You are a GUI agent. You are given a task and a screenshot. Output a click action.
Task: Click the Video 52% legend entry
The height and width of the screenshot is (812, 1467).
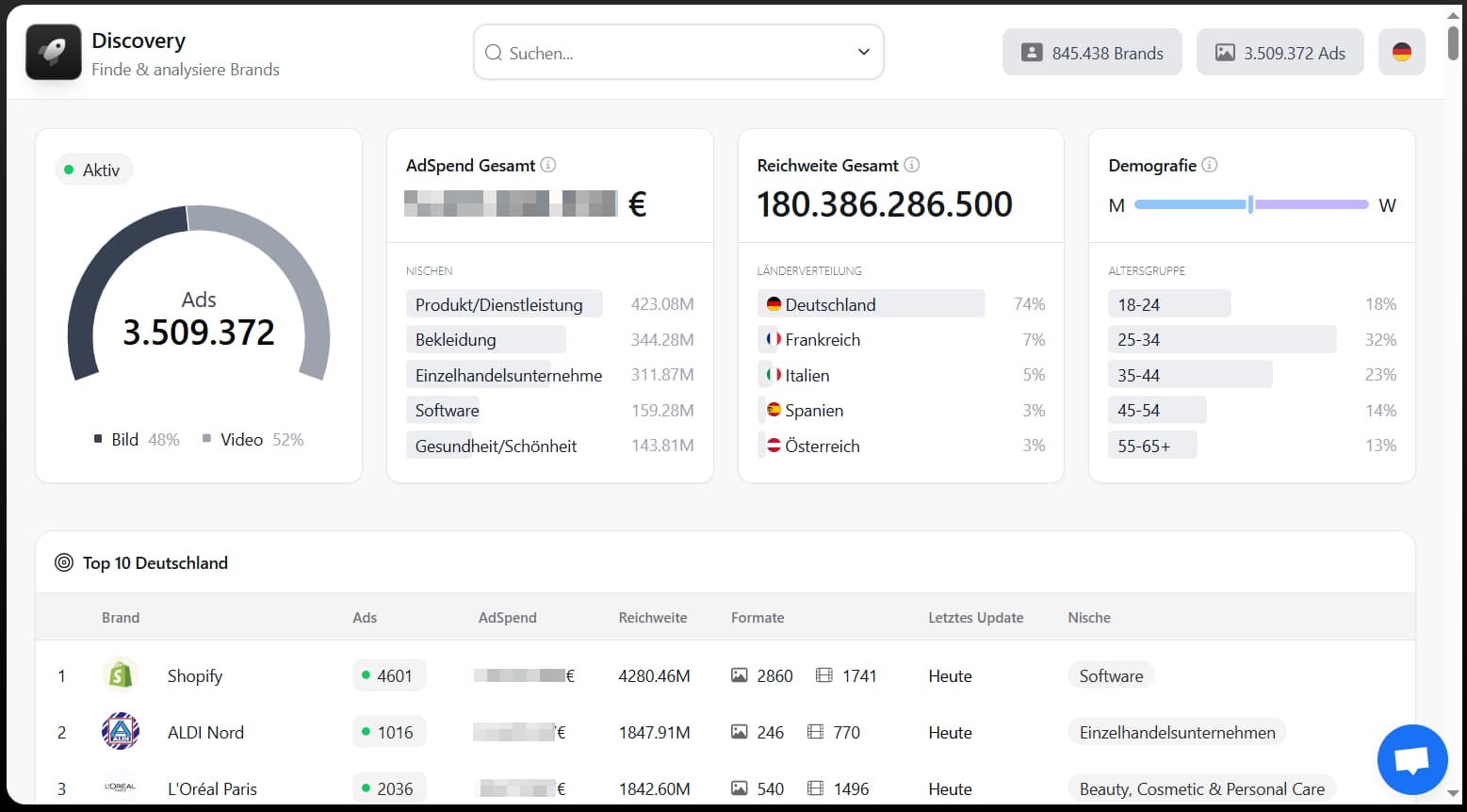(x=253, y=440)
